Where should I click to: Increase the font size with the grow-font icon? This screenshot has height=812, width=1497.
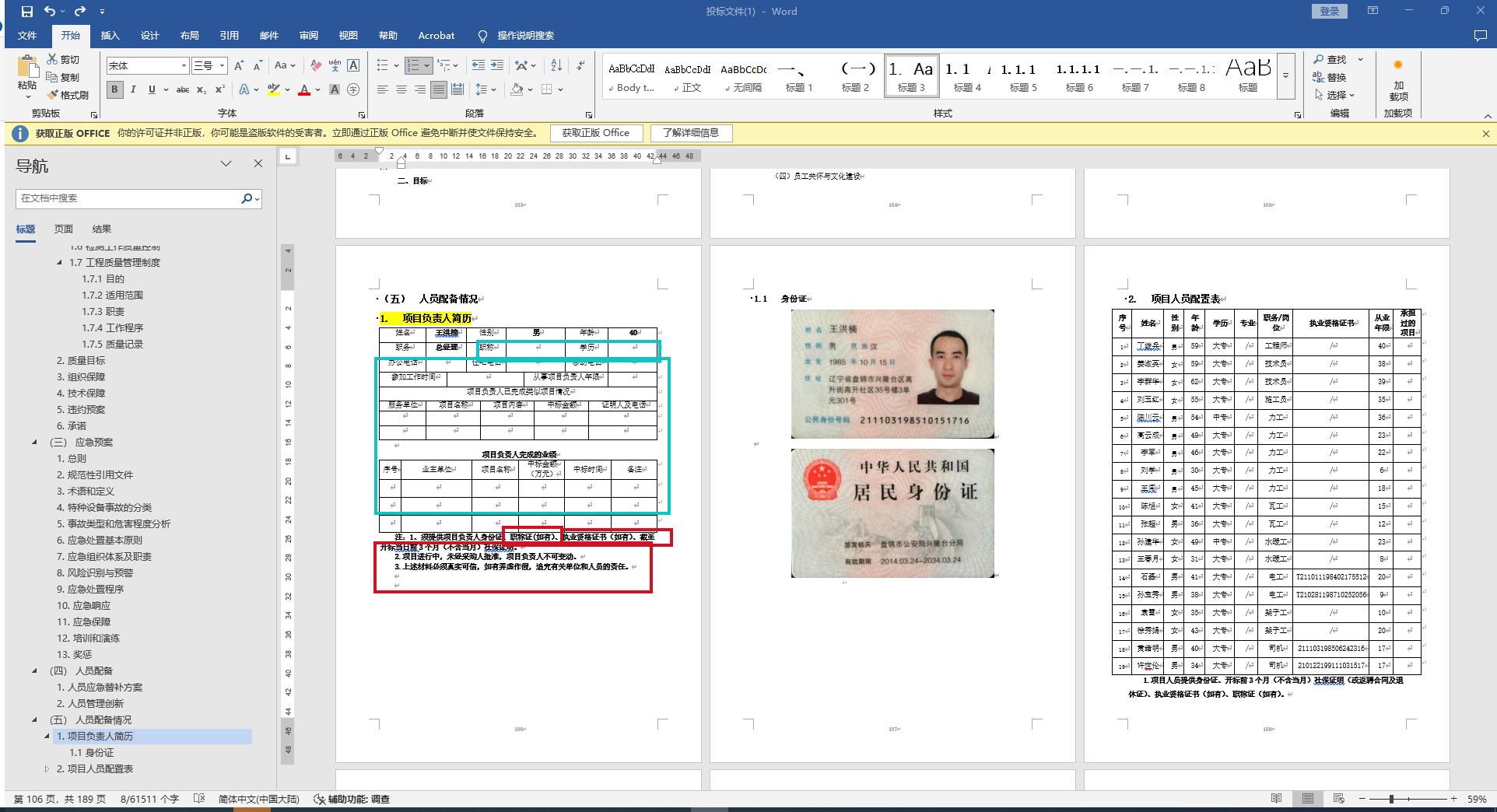tap(239, 66)
